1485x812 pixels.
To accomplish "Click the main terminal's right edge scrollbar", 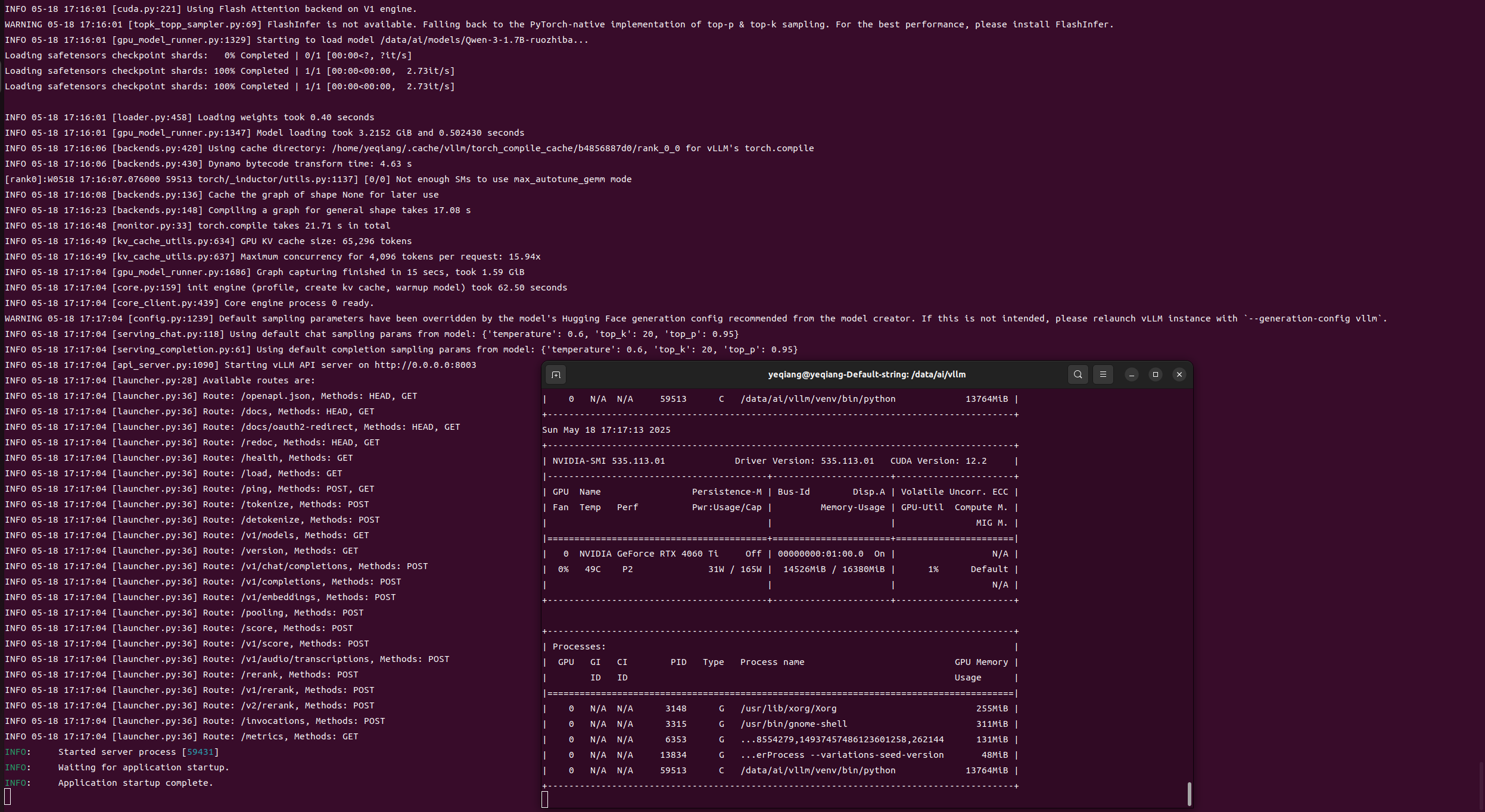I will pyautogui.click(x=1481, y=786).
